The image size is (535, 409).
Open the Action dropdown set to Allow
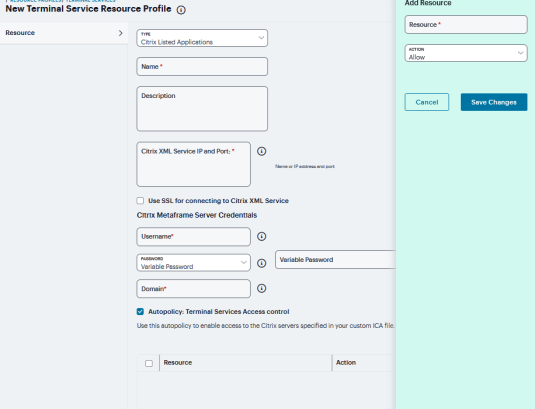(x=466, y=53)
